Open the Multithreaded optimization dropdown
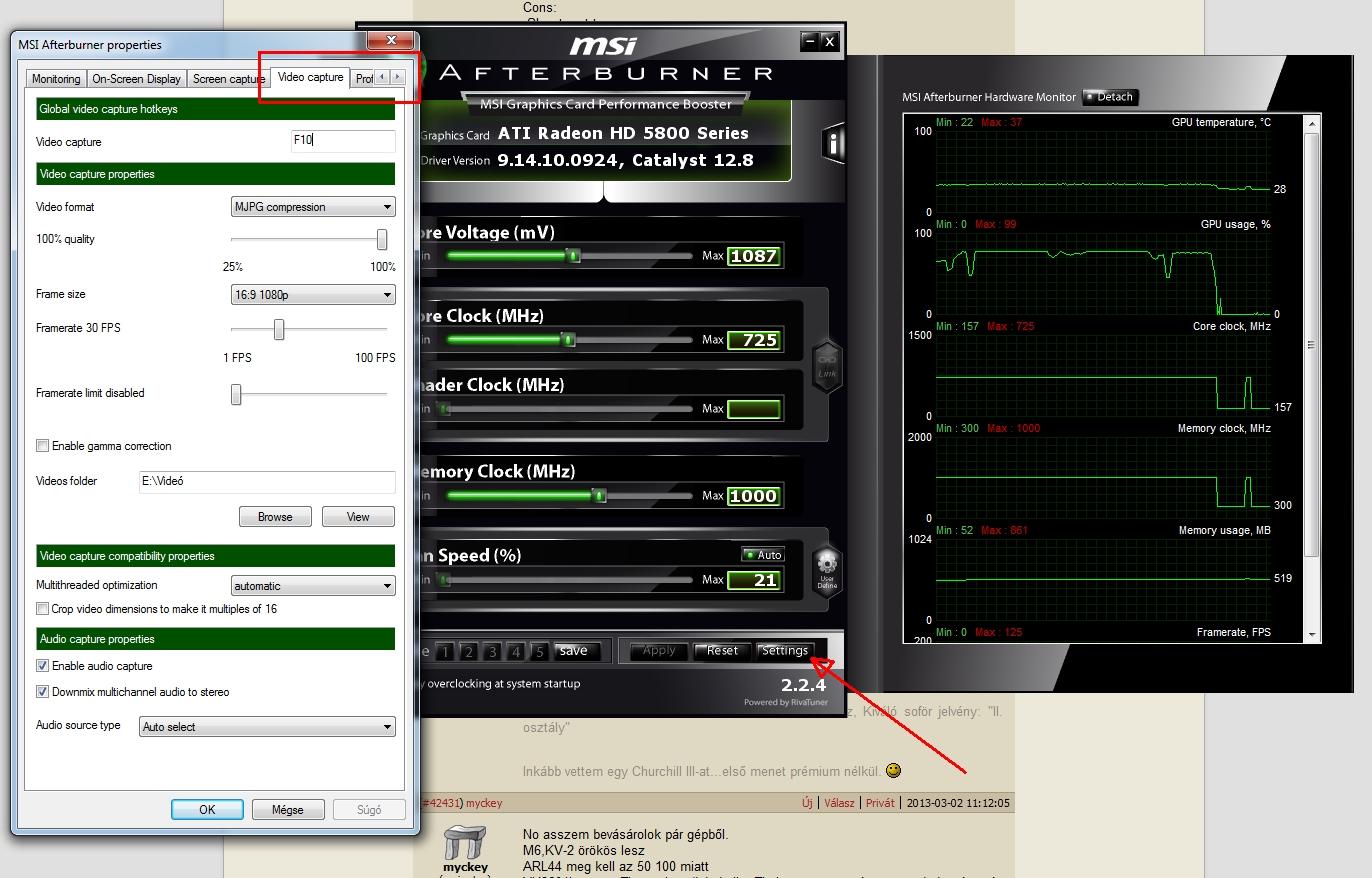 [313, 586]
